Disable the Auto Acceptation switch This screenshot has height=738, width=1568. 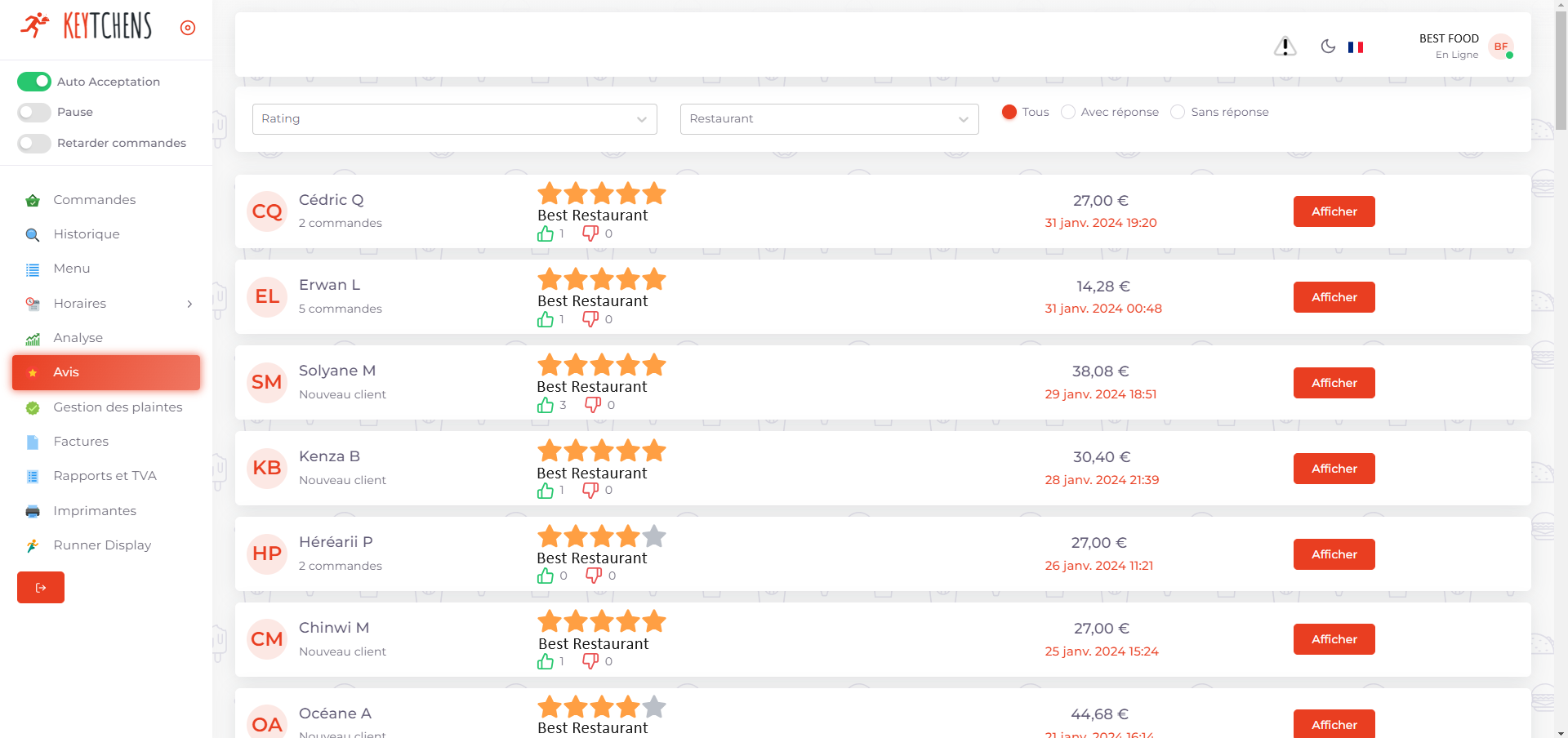(x=34, y=82)
